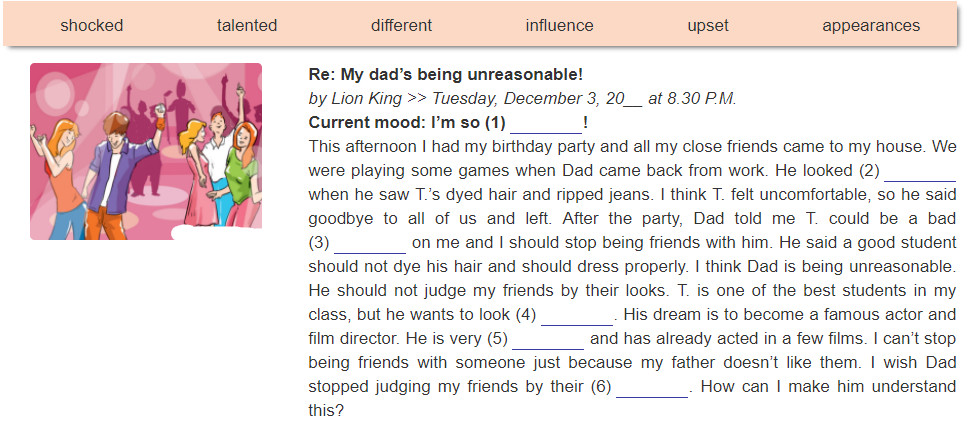Select blank (4) after "wants to look"
This screenshot has height=429, width=973.
[577, 315]
